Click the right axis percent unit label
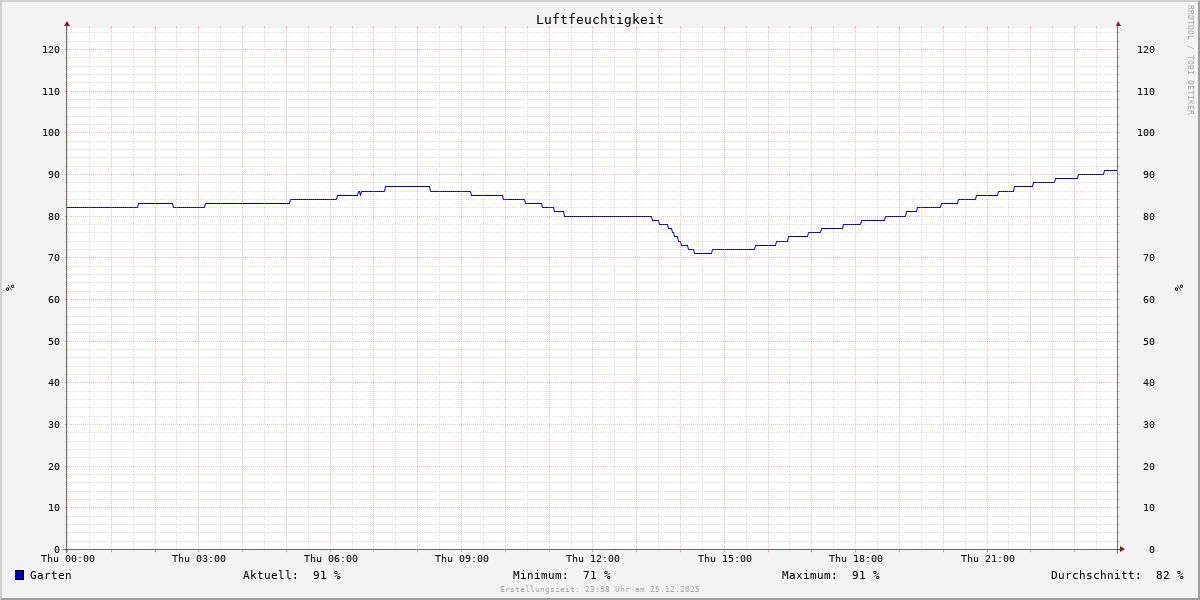This screenshot has height=600, width=1200. click(x=1179, y=288)
